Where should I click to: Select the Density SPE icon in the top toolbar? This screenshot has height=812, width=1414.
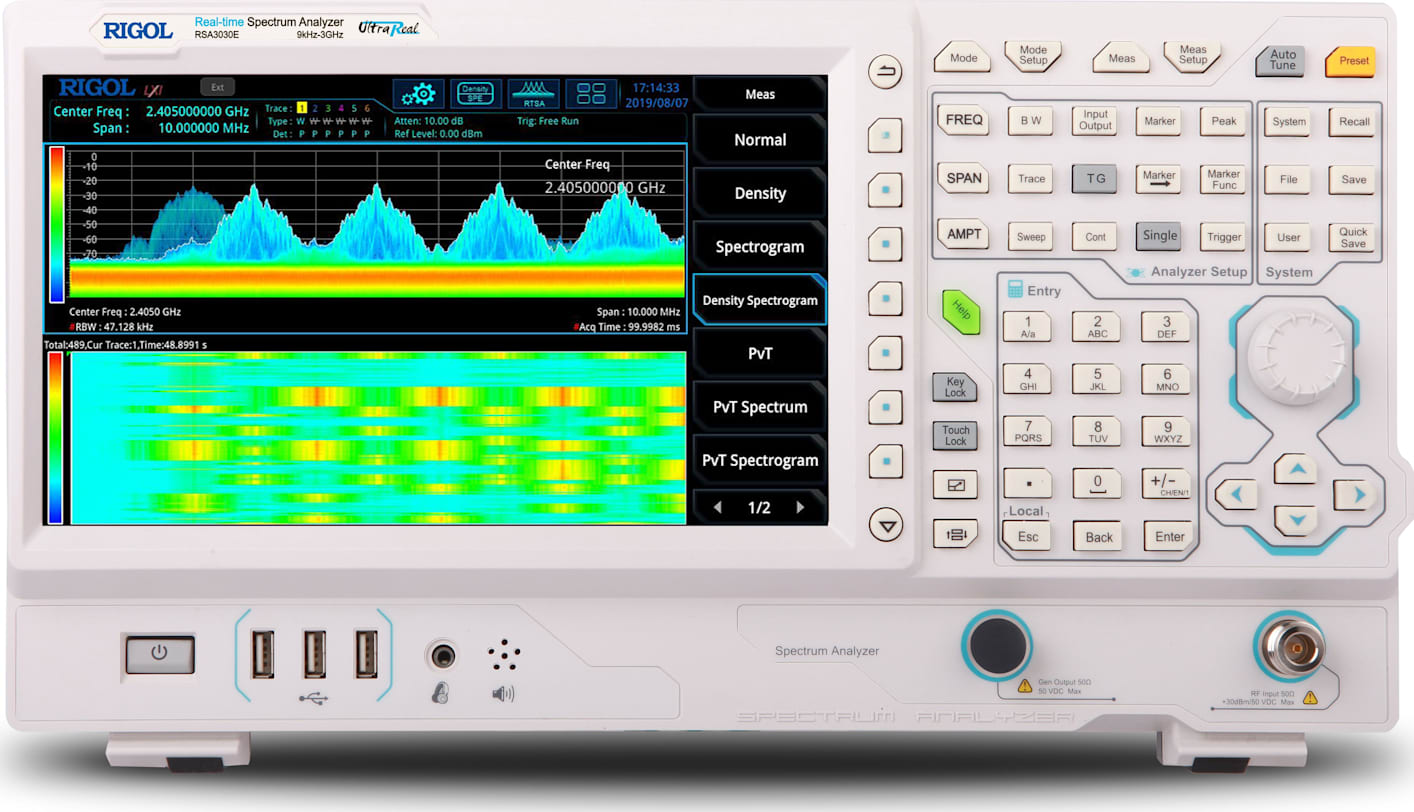475,92
